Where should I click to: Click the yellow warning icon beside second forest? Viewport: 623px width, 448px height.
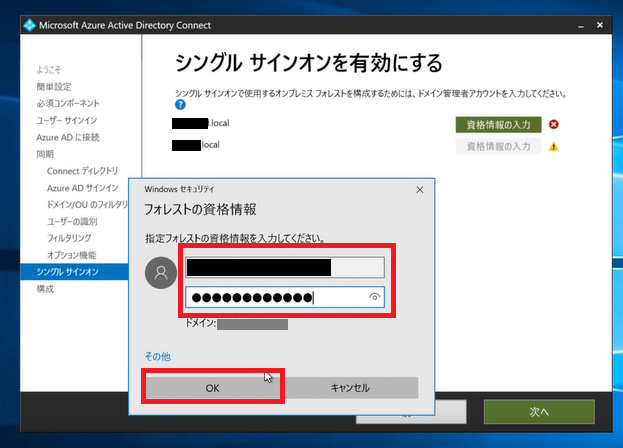pyautogui.click(x=553, y=147)
